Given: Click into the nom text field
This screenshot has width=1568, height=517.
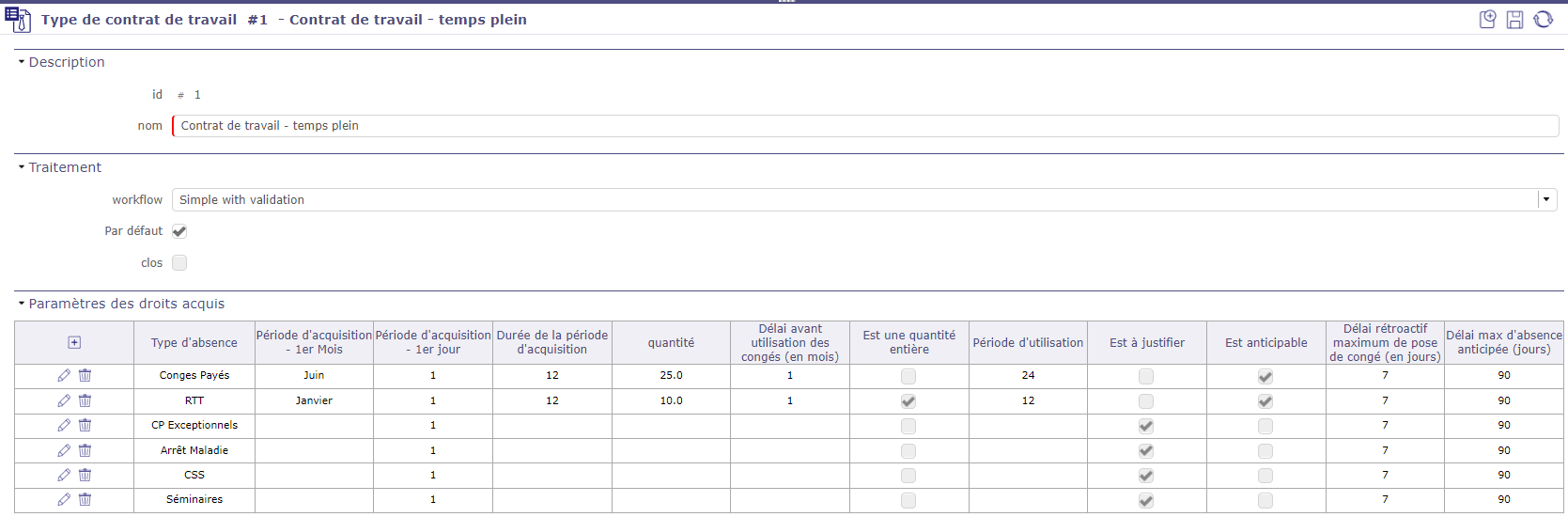Looking at the screenshot, I should (x=864, y=126).
